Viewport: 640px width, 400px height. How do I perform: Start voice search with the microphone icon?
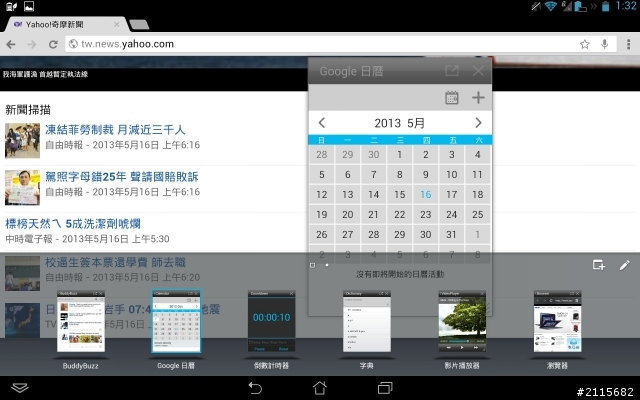click(604, 44)
